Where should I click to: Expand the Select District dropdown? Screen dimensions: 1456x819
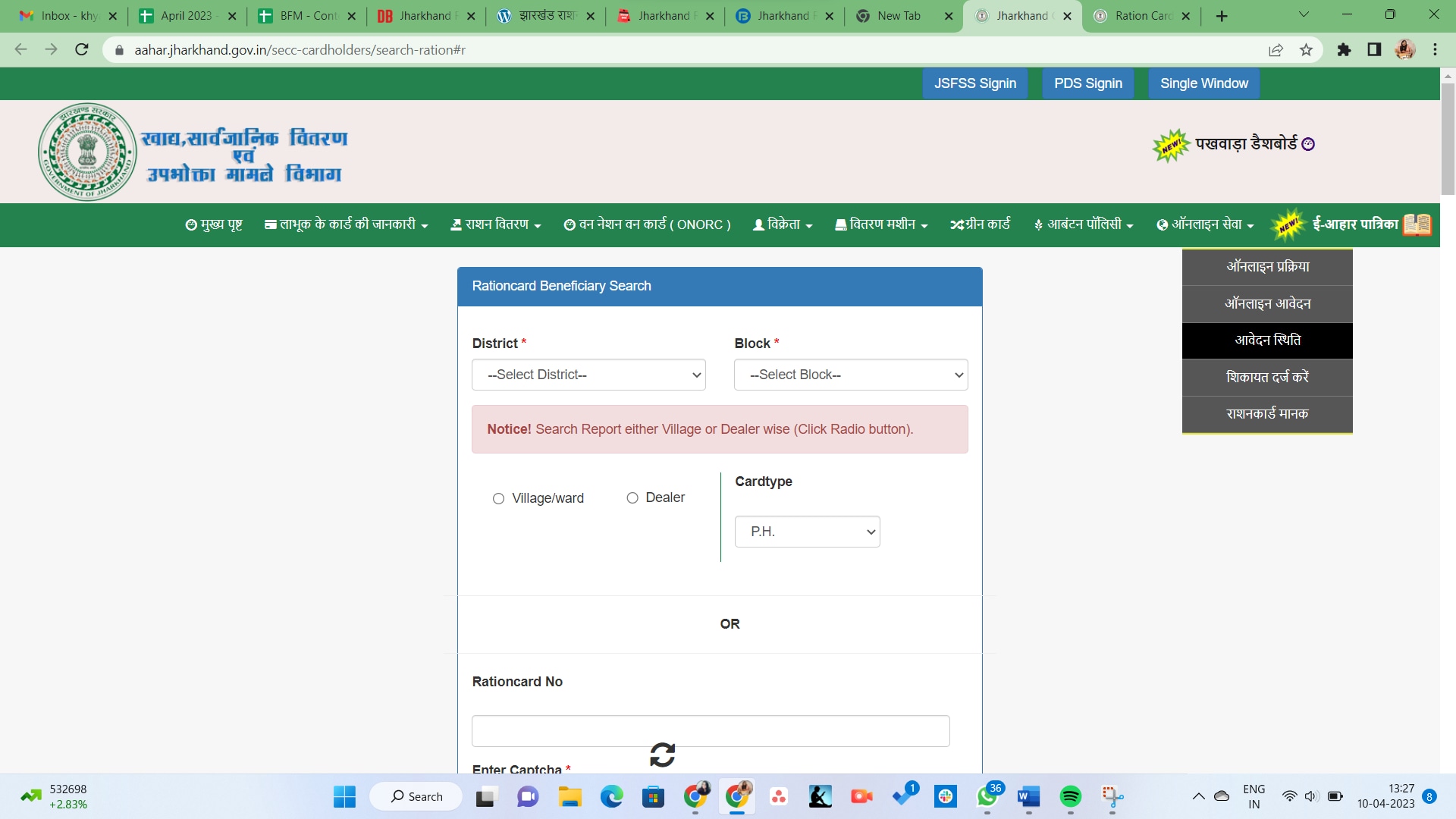[x=588, y=375]
